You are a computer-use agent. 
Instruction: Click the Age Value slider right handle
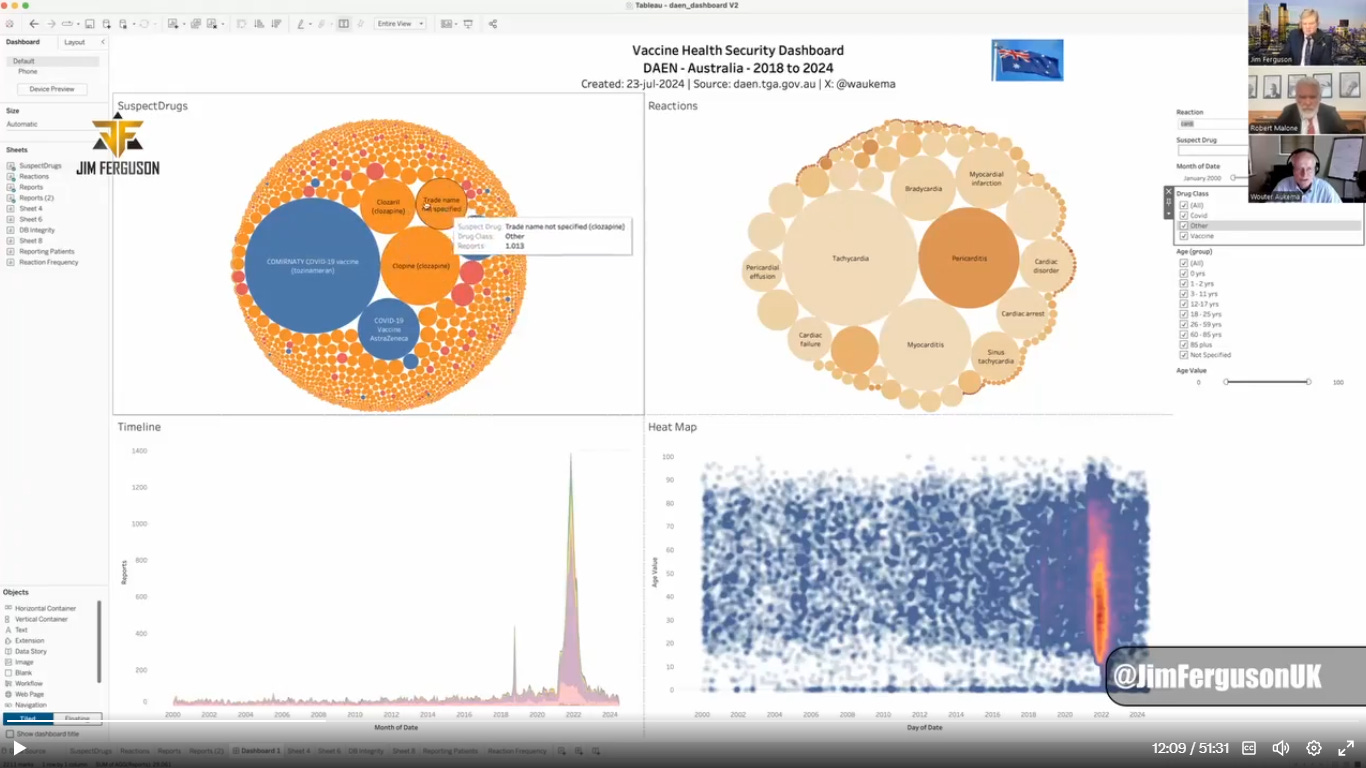[1308, 382]
